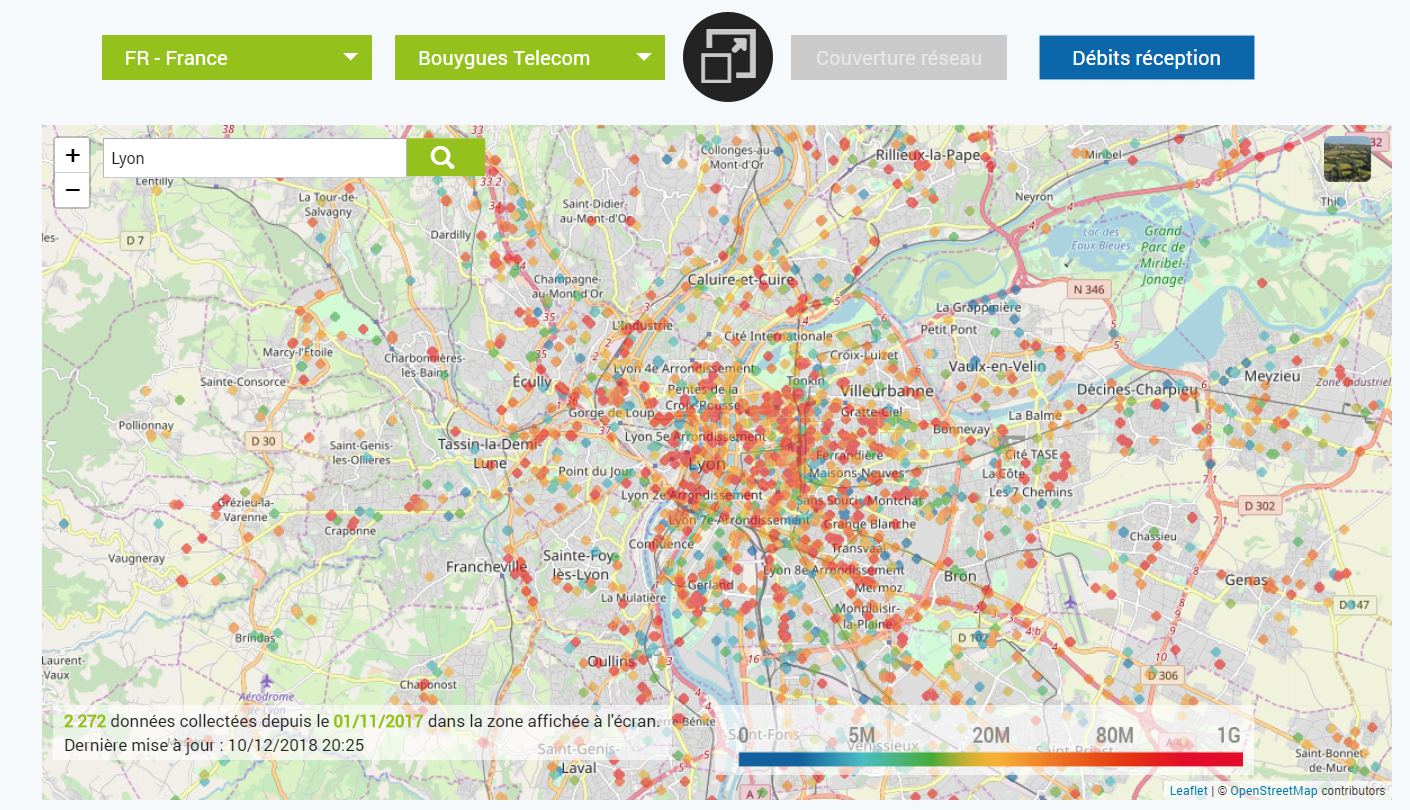Screen dimensions: 1410x810
Task: Click the La Mulatière map label
Action: point(633,597)
